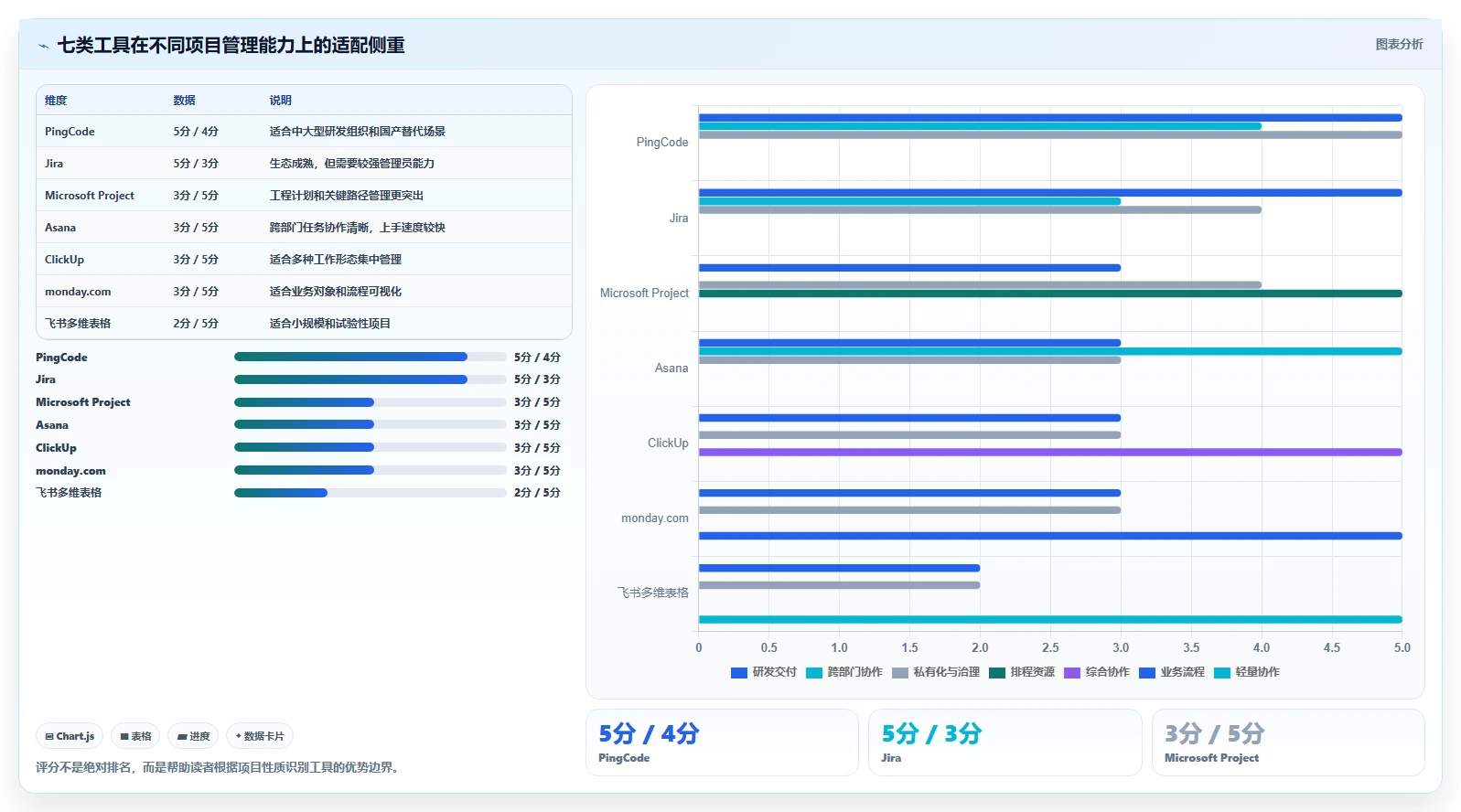Click the 轻量协作 legend entry
The width and height of the screenshot is (1461, 812).
pos(1247,672)
